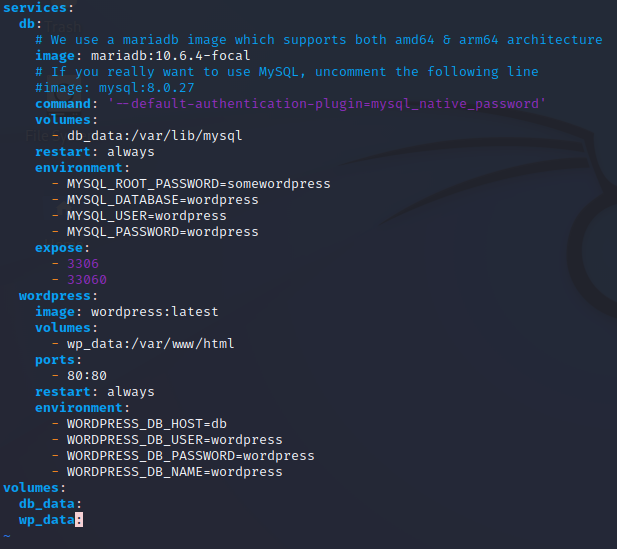617x549 pixels.
Task: Click the 'environment:' key under db service
Action: [x=82, y=168]
